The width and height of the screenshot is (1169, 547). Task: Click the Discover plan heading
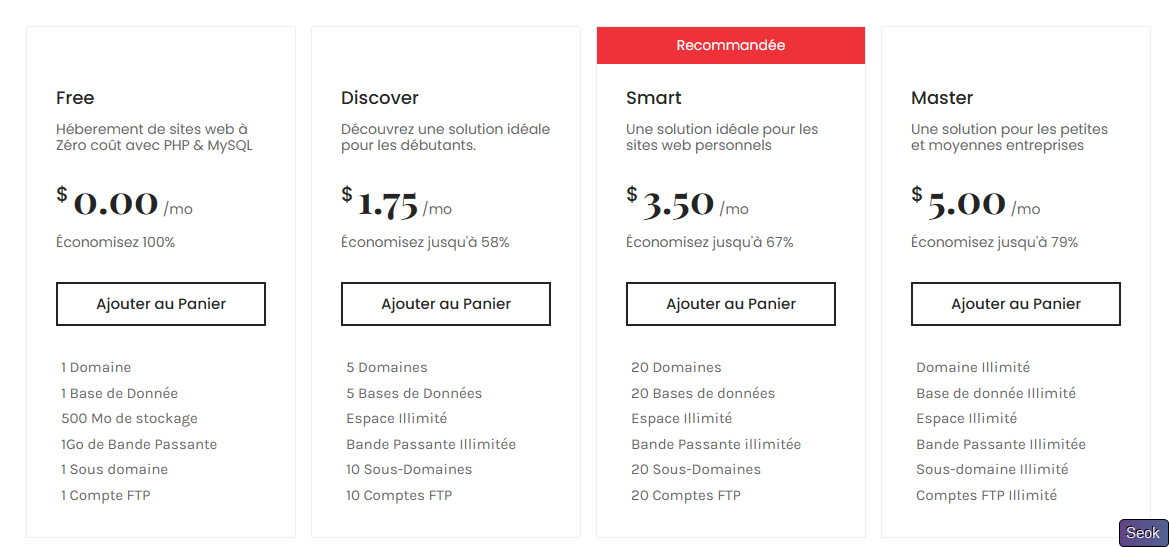(380, 98)
